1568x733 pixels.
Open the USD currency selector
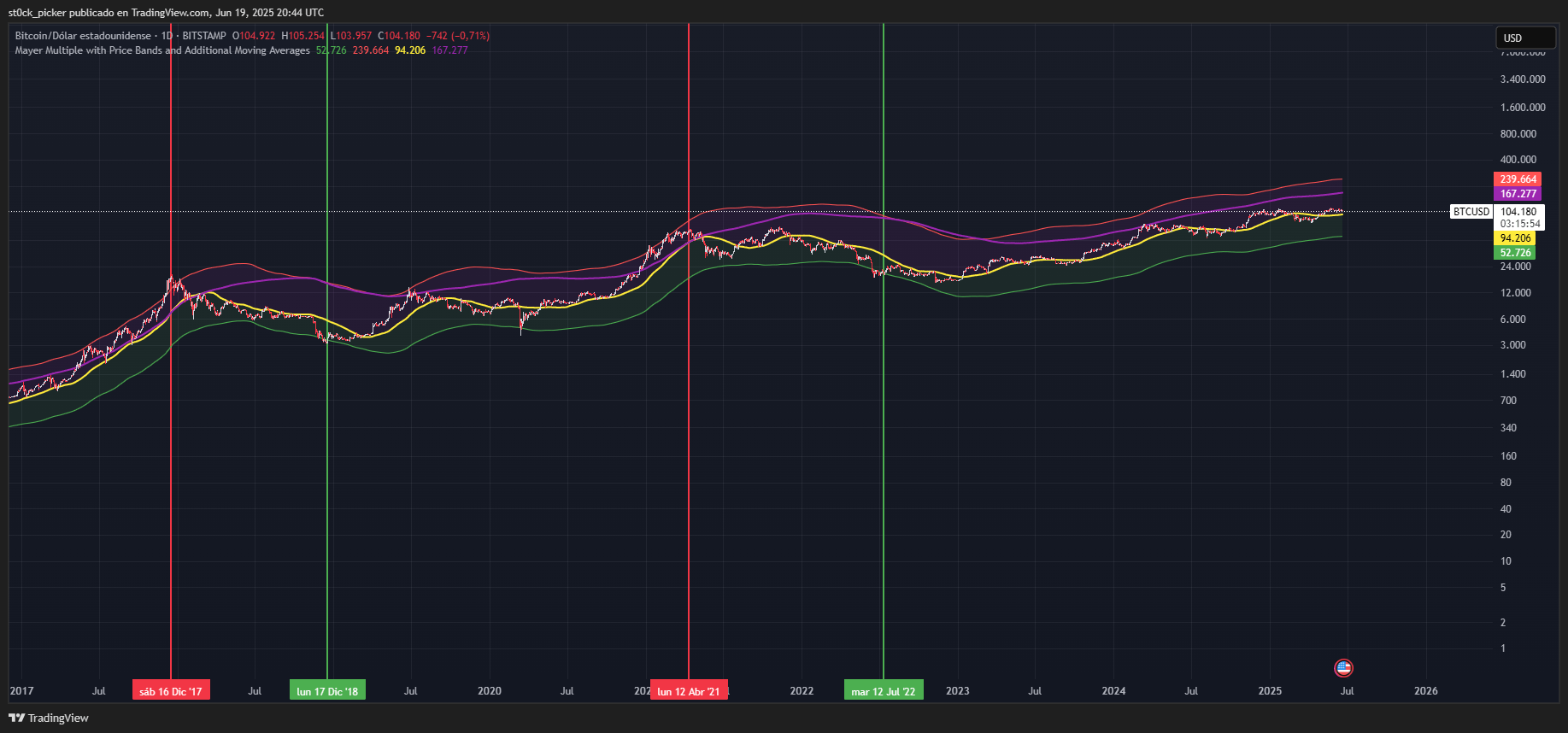coord(1524,38)
